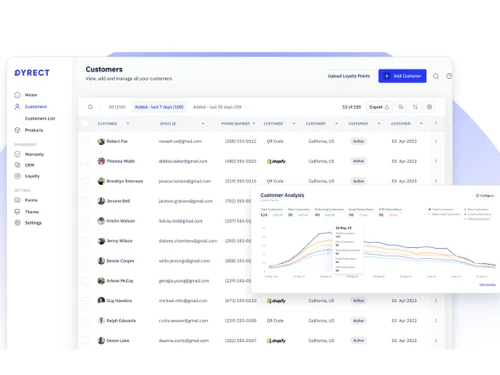The image size is (500, 375).
Task: Open Home from the sidebar icon
Action: tap(17, 95)
